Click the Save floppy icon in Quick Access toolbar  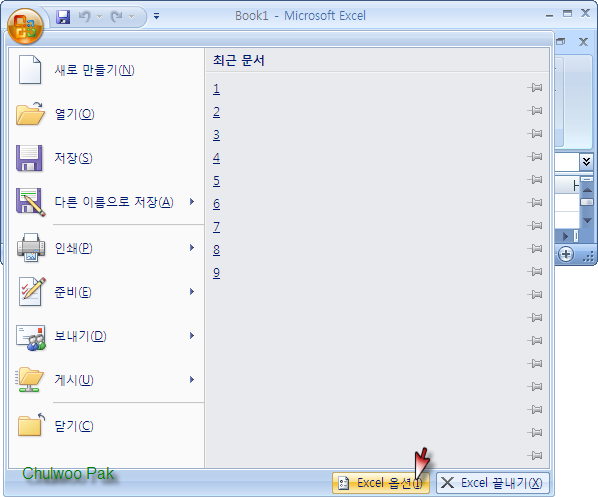[63, 17]
